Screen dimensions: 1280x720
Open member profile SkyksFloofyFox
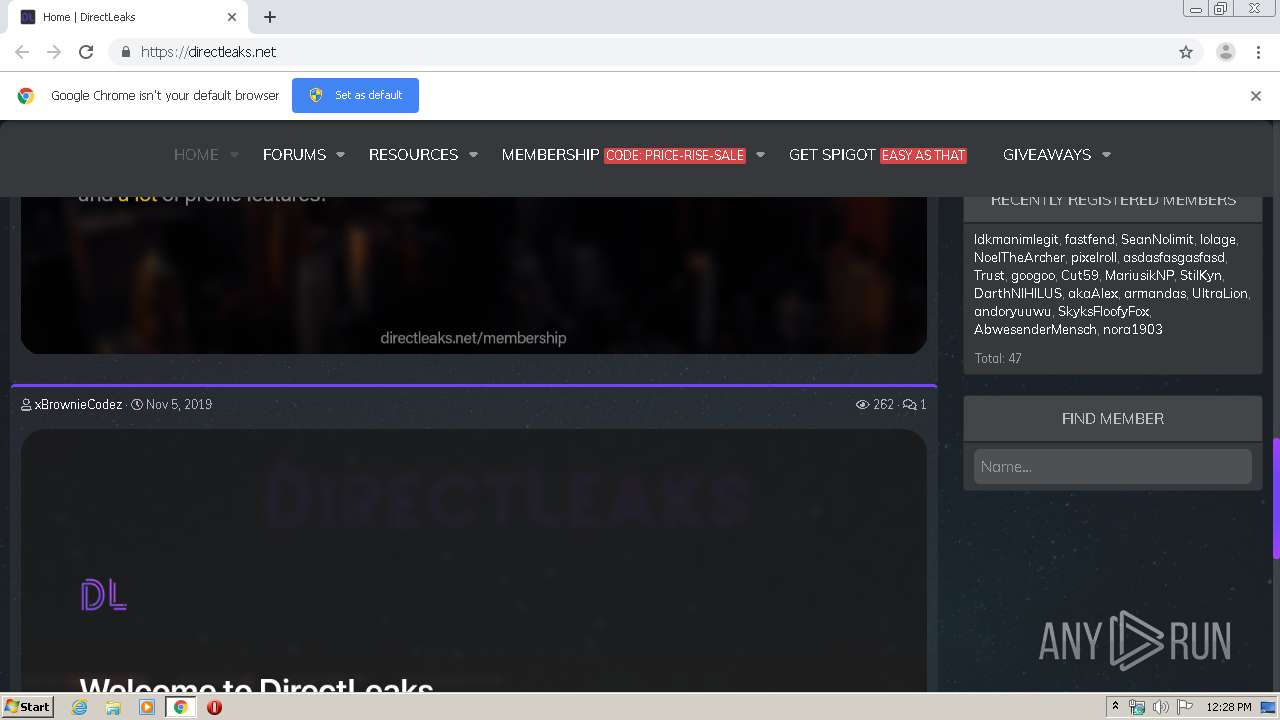click(1103, 311)
